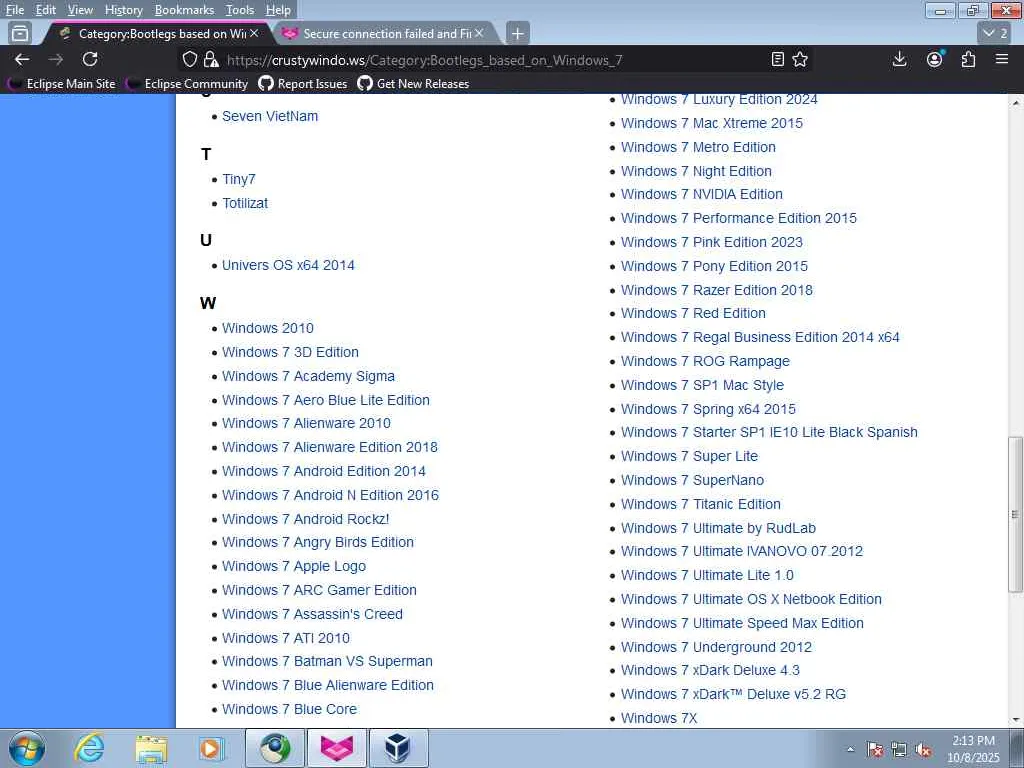The image size is (1024, 768).
Task: Show site security lock information
Action: (x=211, y=59)
